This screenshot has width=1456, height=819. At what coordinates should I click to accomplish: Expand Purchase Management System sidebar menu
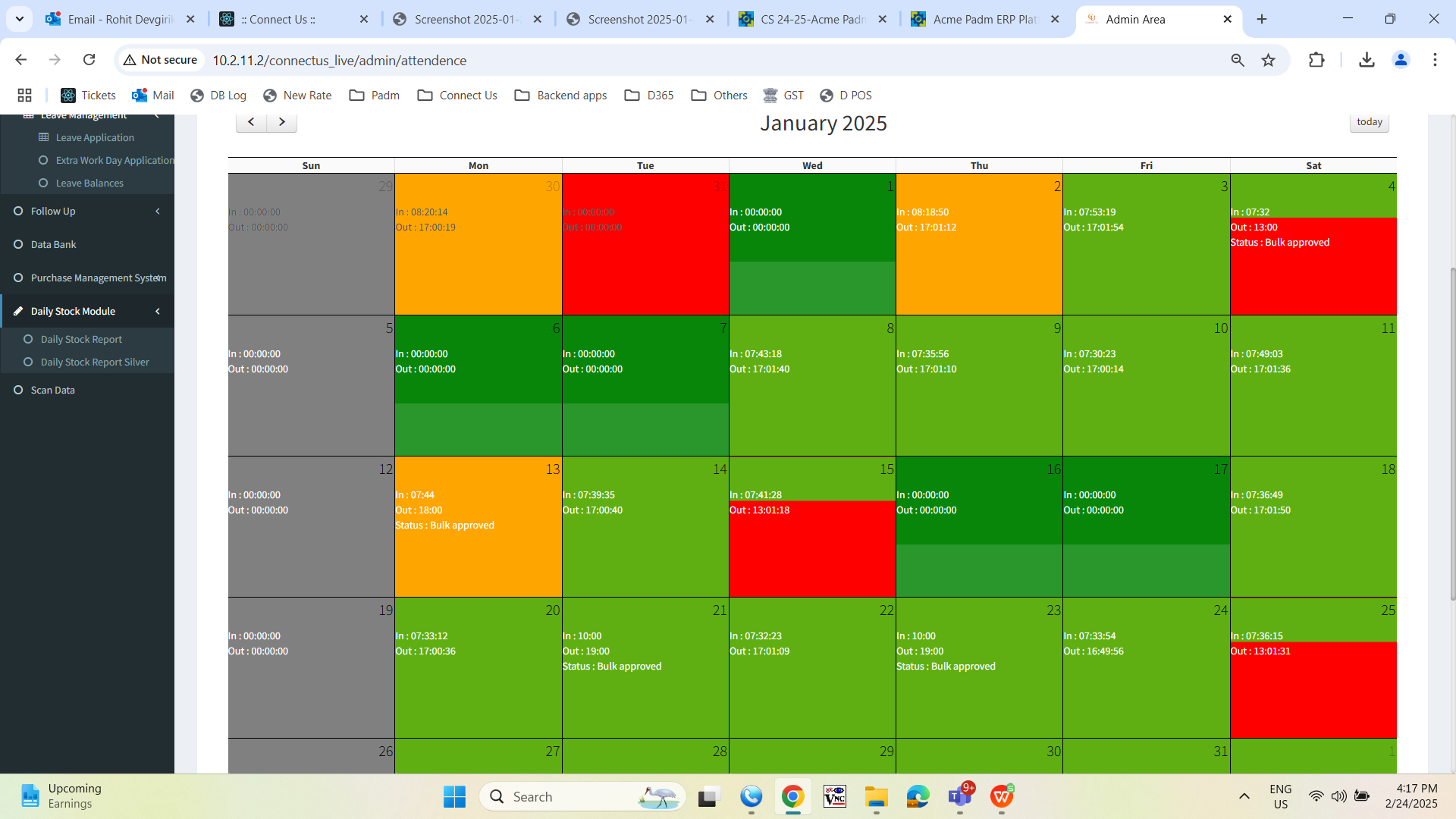point(87,278)
